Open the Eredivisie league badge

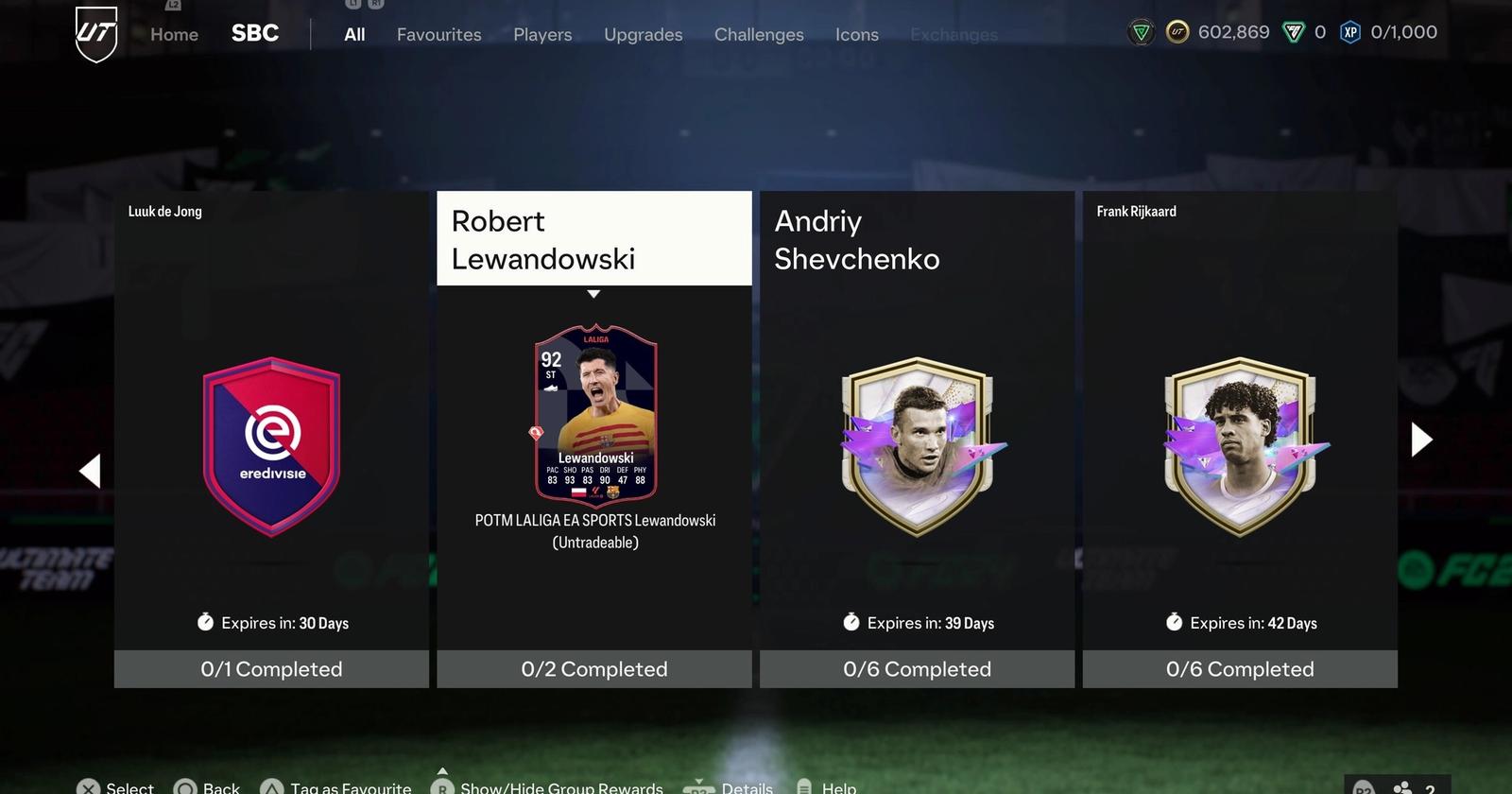[x=271, y=447]
